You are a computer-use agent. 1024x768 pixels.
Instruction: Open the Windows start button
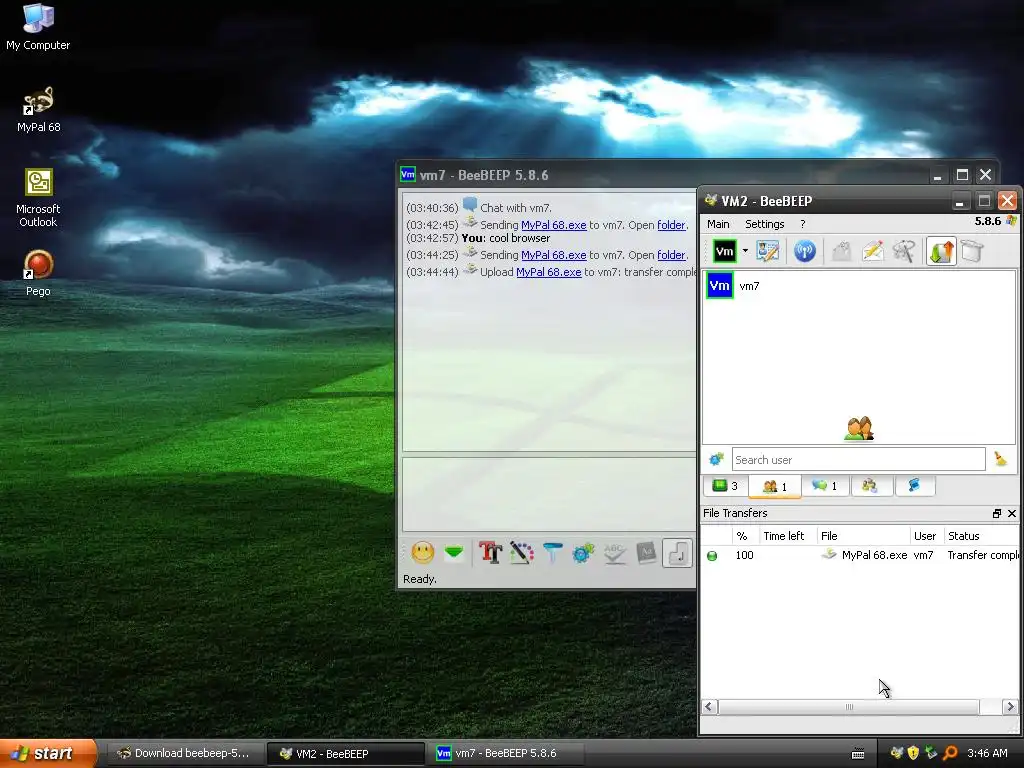pos(48,753)
